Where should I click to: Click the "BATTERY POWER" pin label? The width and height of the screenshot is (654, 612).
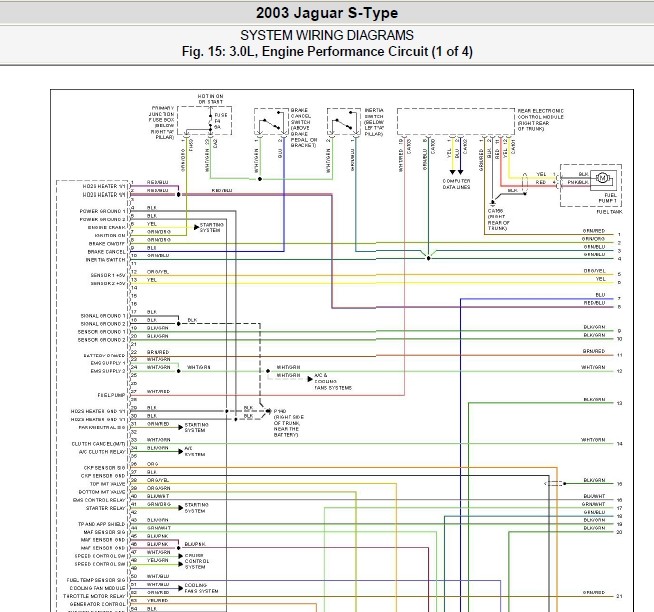[x=104, y=355]
